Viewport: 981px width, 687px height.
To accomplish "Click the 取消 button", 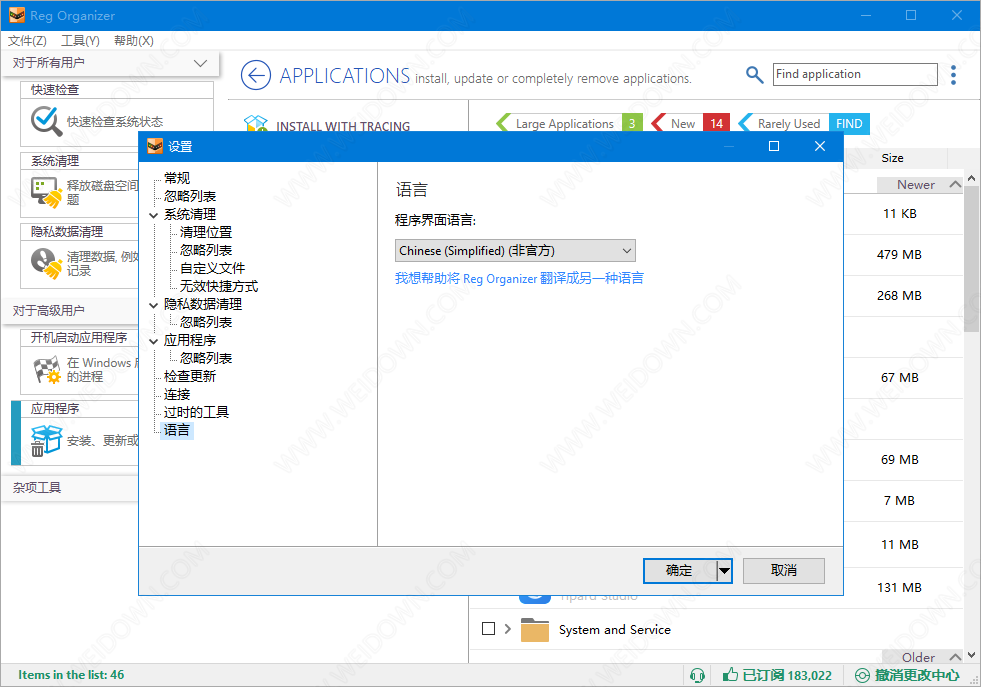I will click(784, 571).
